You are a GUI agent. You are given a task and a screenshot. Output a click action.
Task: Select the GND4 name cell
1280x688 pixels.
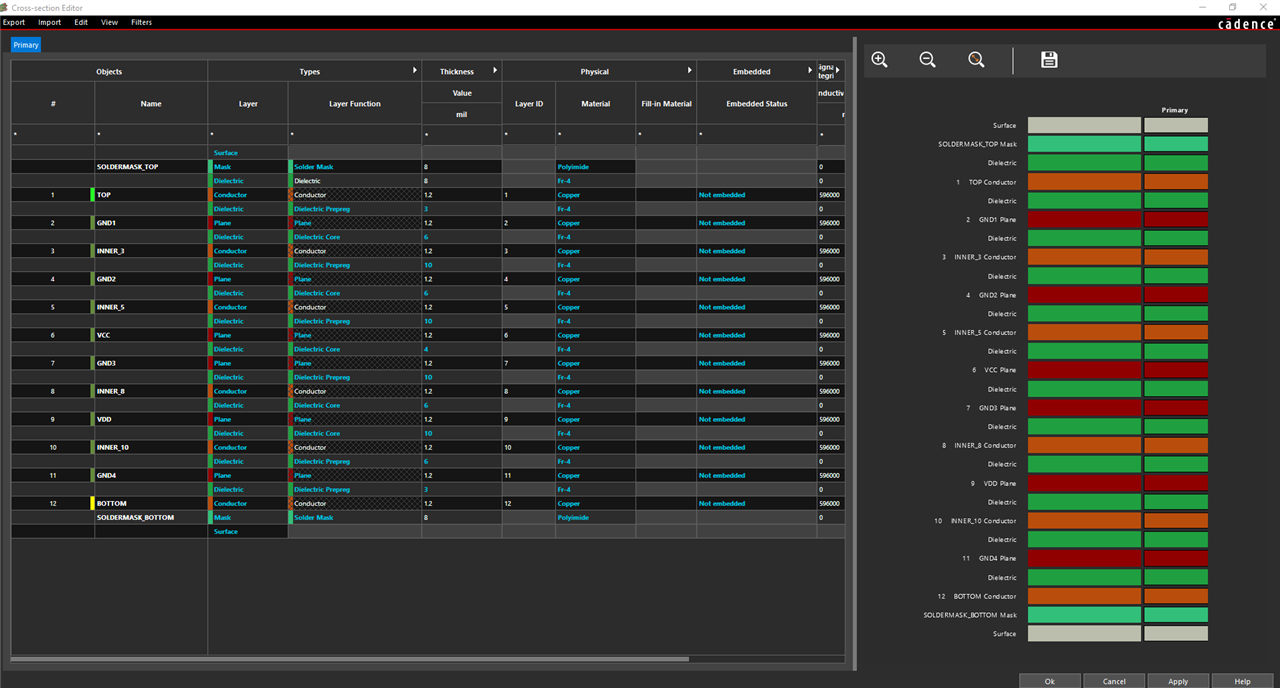pos(151,475)
